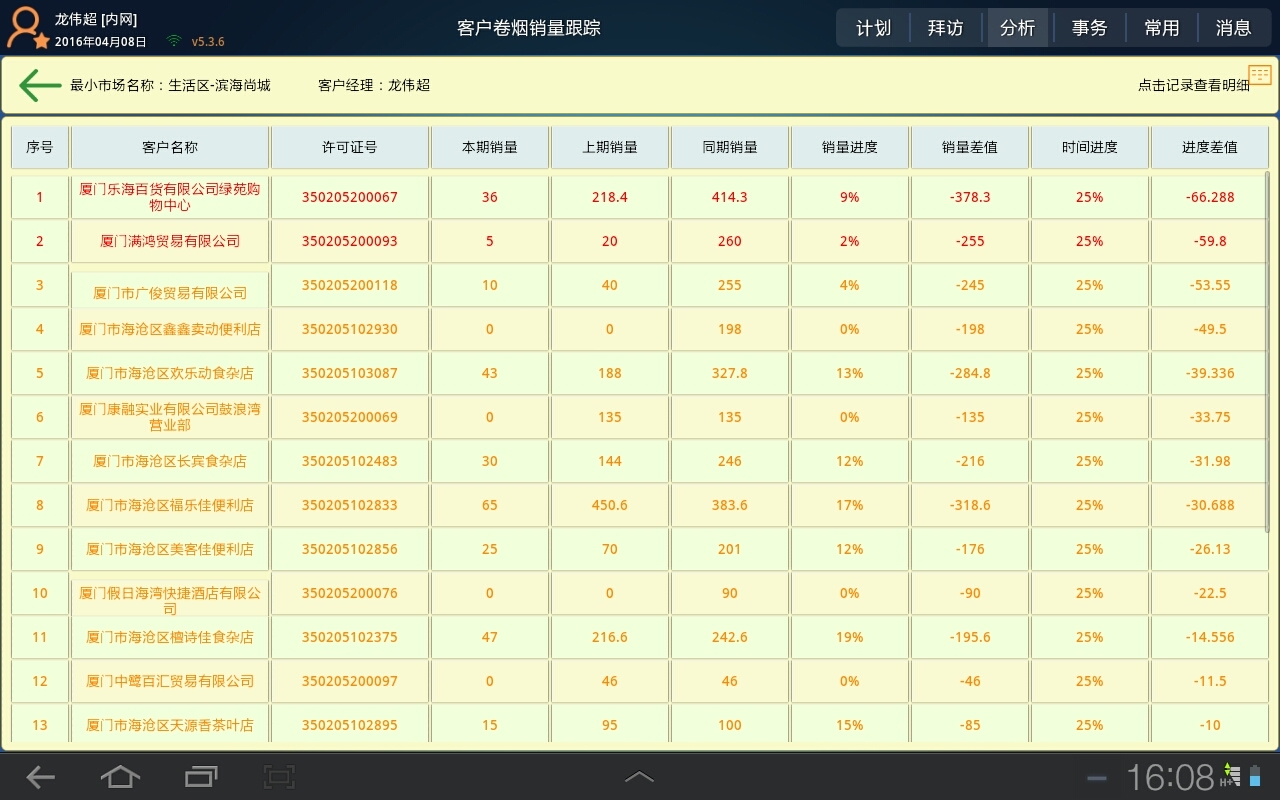1280x800 pixels.
Task: Click previous period sales 450.6
Action: [610, 505]
